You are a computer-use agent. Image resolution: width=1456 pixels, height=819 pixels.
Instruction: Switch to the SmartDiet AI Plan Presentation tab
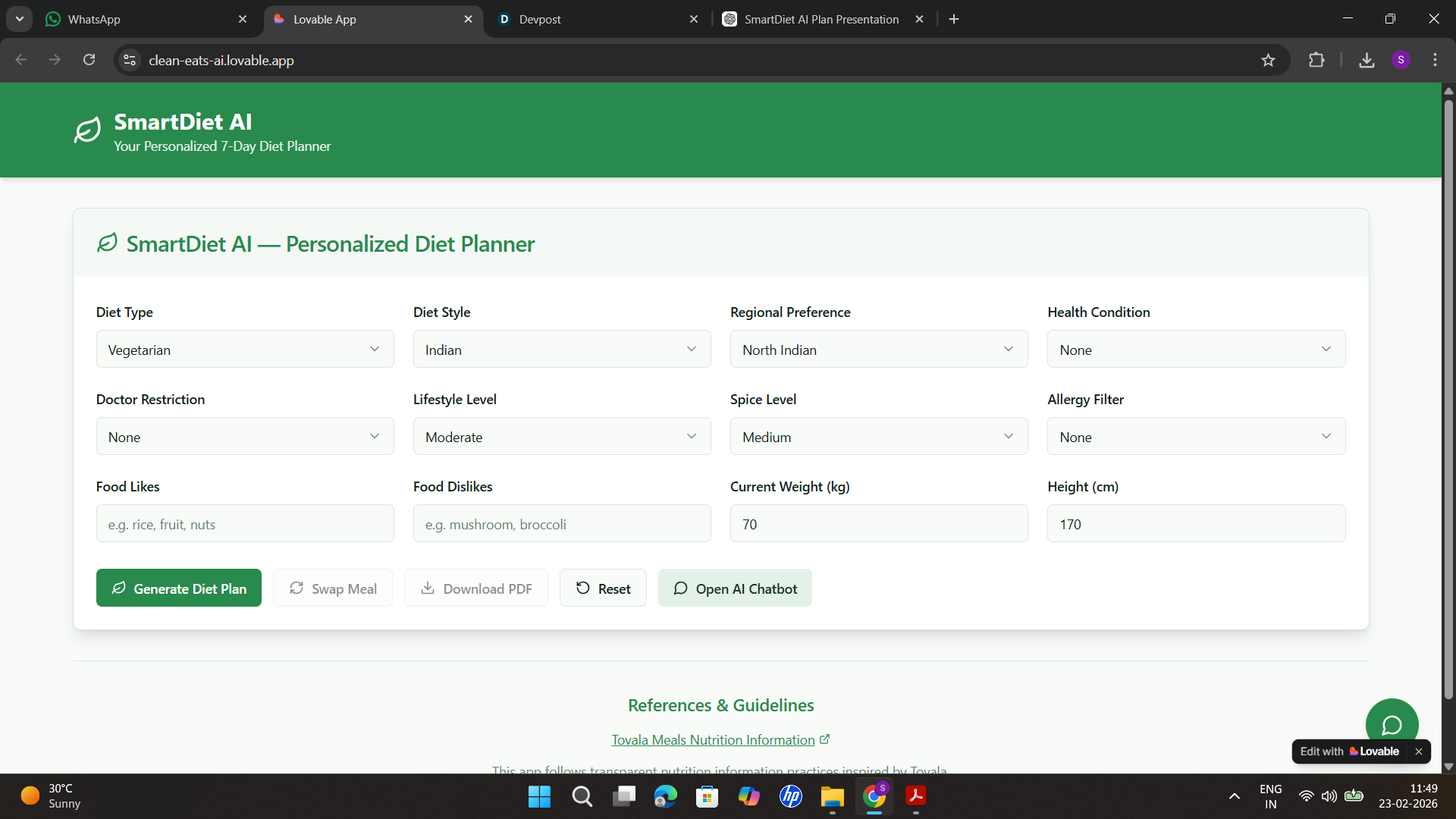coord(821,19)
